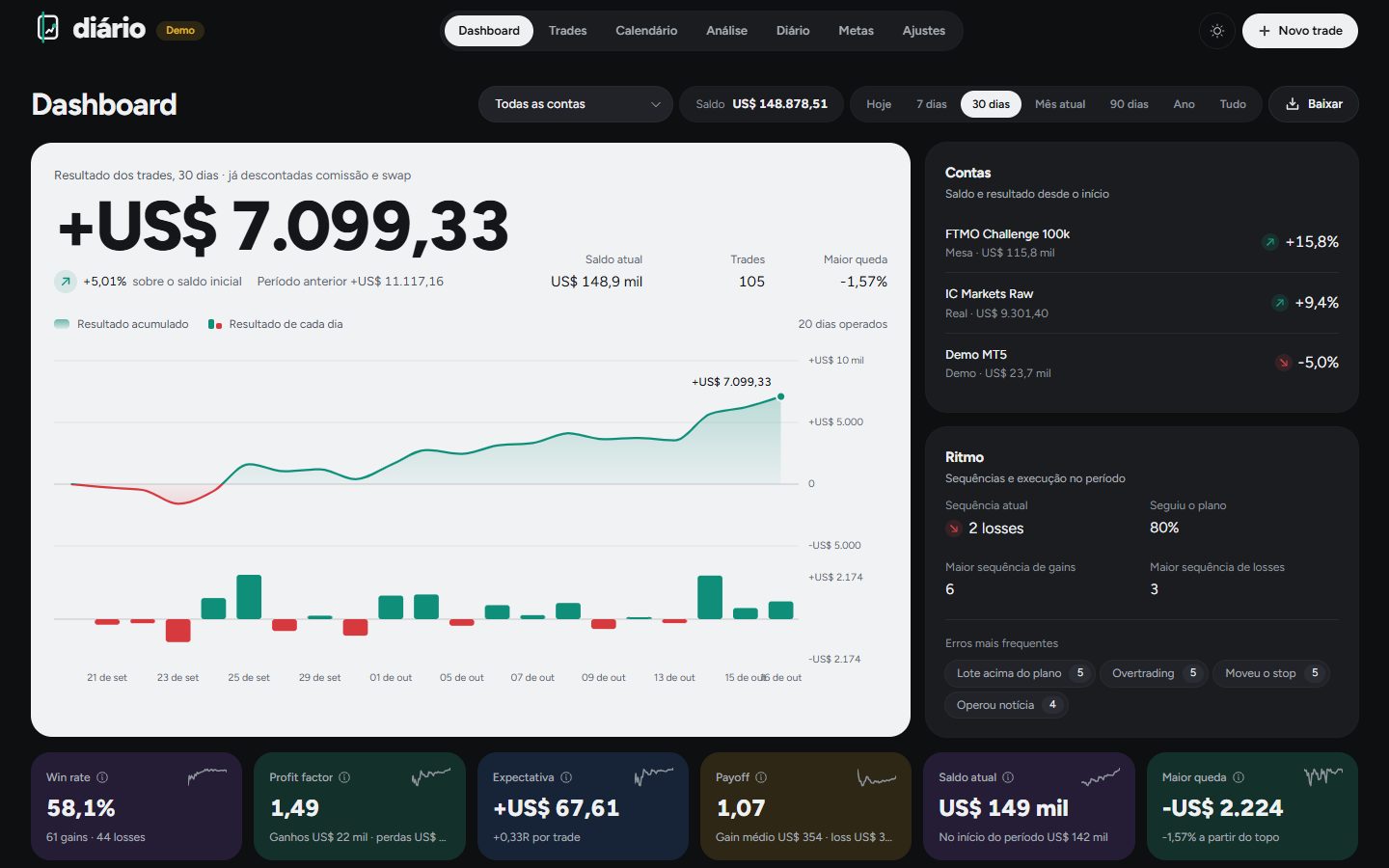Click the info icon next to Maior queda card

pos(1239,777)
